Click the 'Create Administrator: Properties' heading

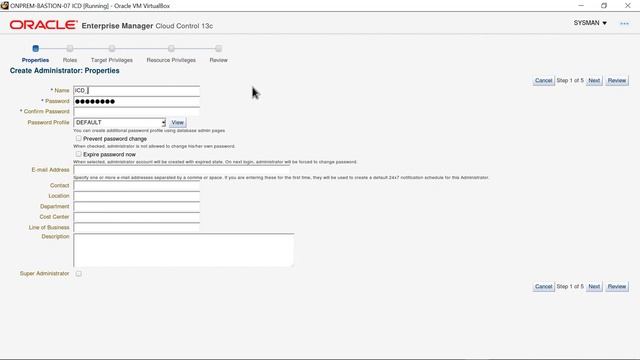tap(64, 71)
